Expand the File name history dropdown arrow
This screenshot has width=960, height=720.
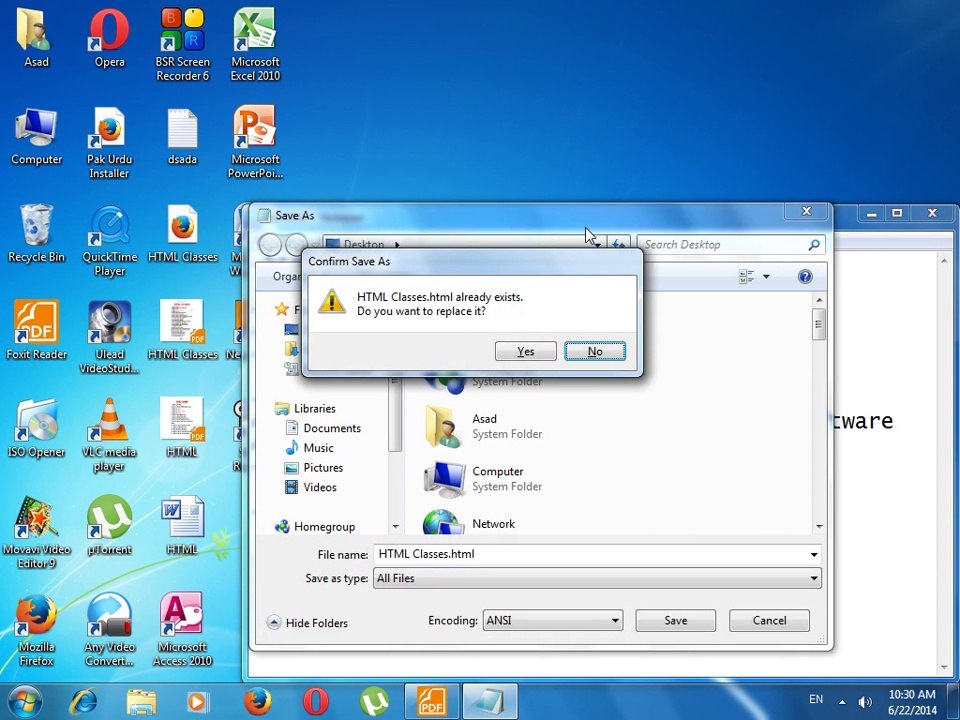pyautogui.click(x=814, y=554)
